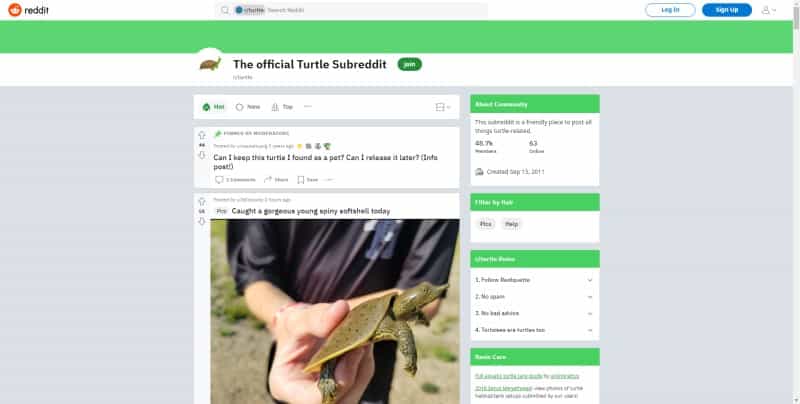Image resolution: width=800 pixels, height=404 pixels.
Task: Filter posts by Pics flair
Action: pos(486,224)
